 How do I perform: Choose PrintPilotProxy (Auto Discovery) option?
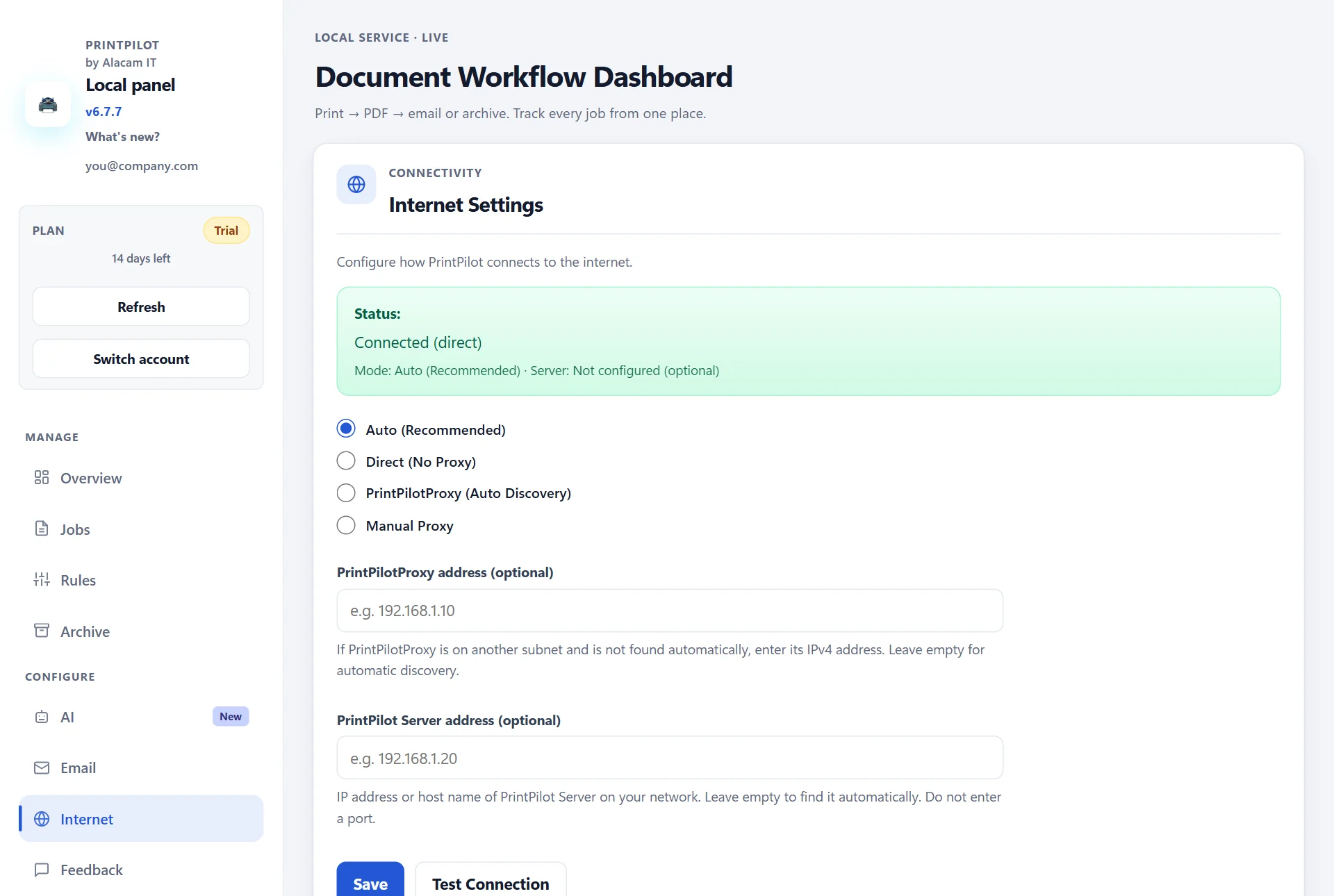point(346,493)
